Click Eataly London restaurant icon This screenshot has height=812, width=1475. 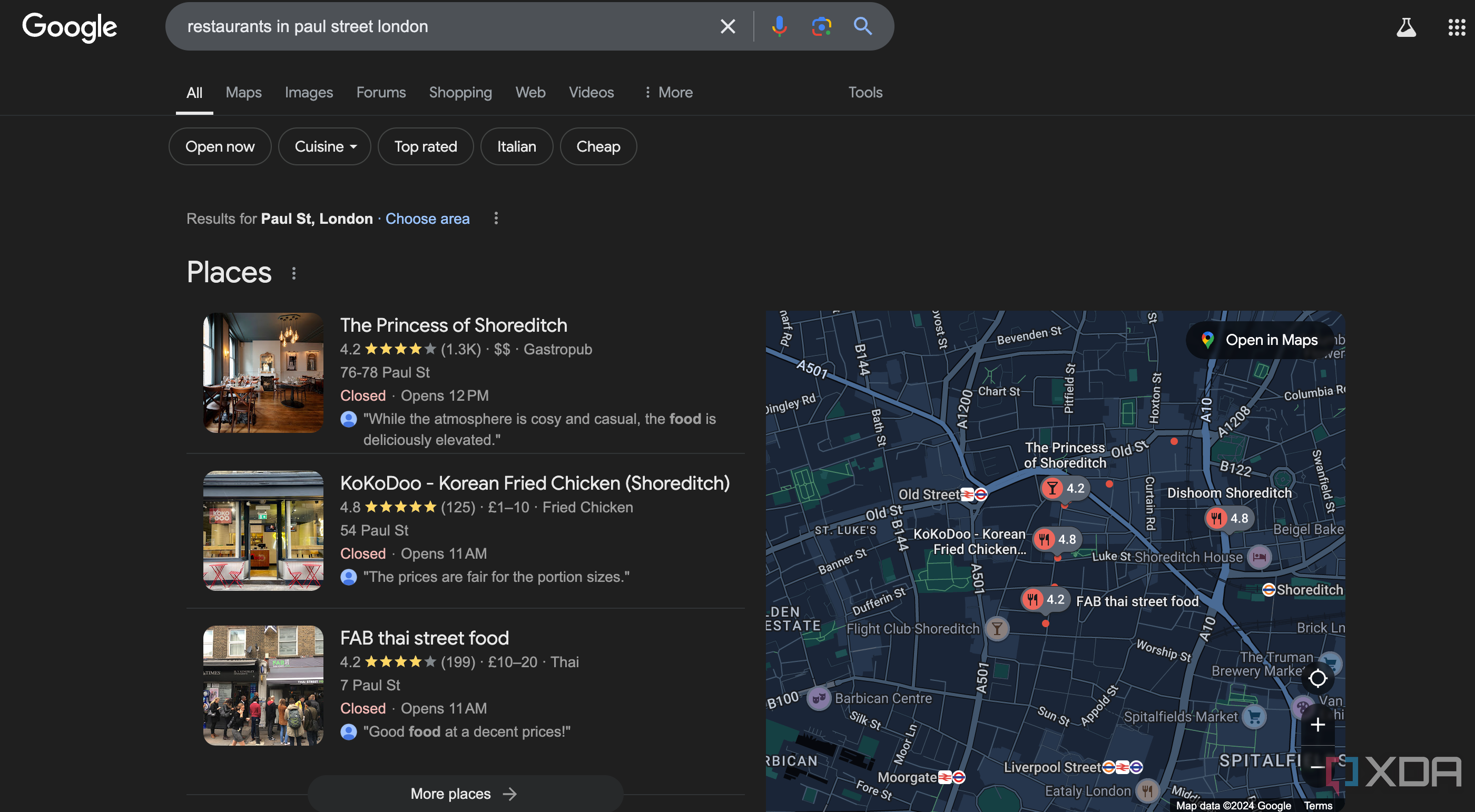(x=1147, y=791)
